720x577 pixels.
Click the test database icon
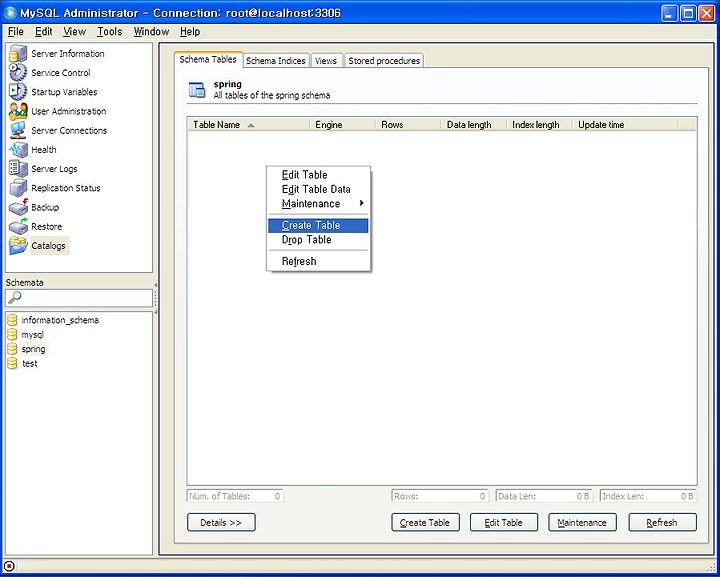click(12, 364)
